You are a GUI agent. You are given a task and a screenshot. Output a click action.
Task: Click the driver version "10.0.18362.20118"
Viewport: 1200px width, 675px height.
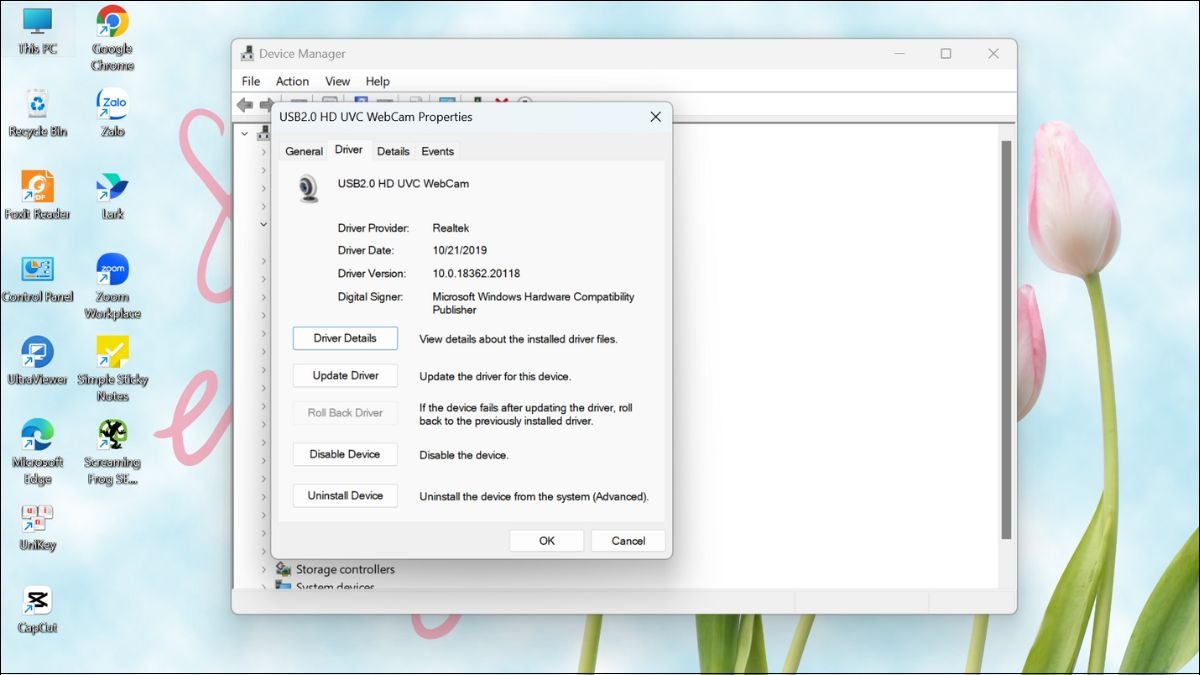476,274
